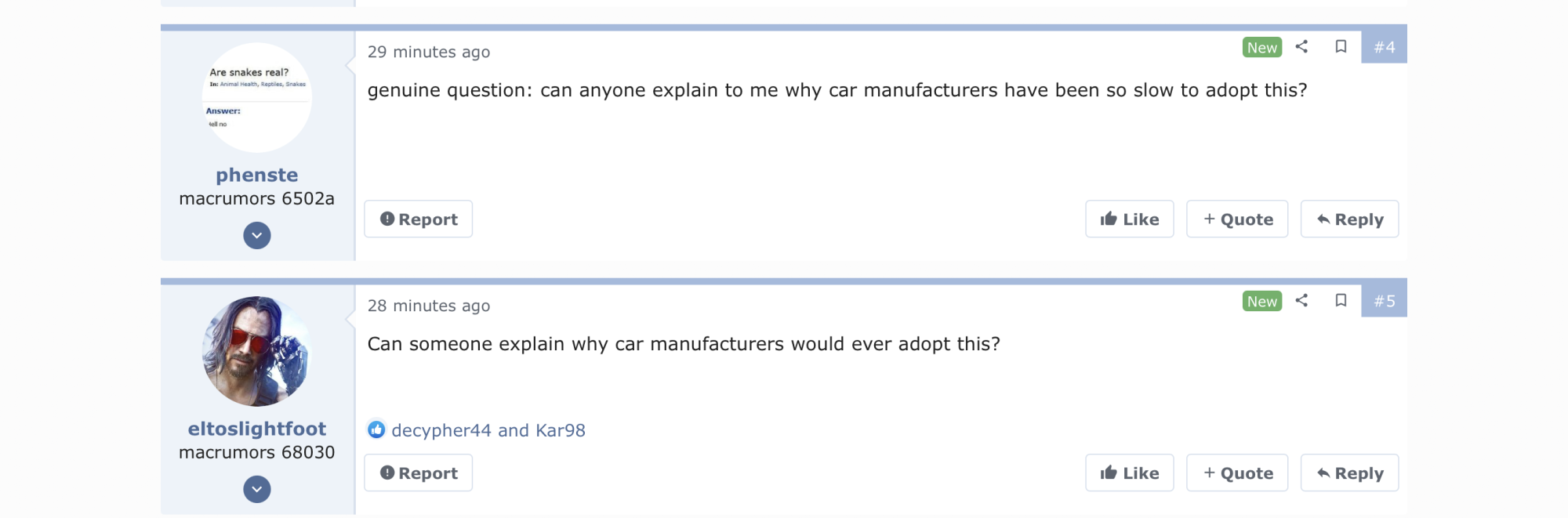
Task: Expand eltoslightfoot's user info chevron
Action: [x=257, y=489]
